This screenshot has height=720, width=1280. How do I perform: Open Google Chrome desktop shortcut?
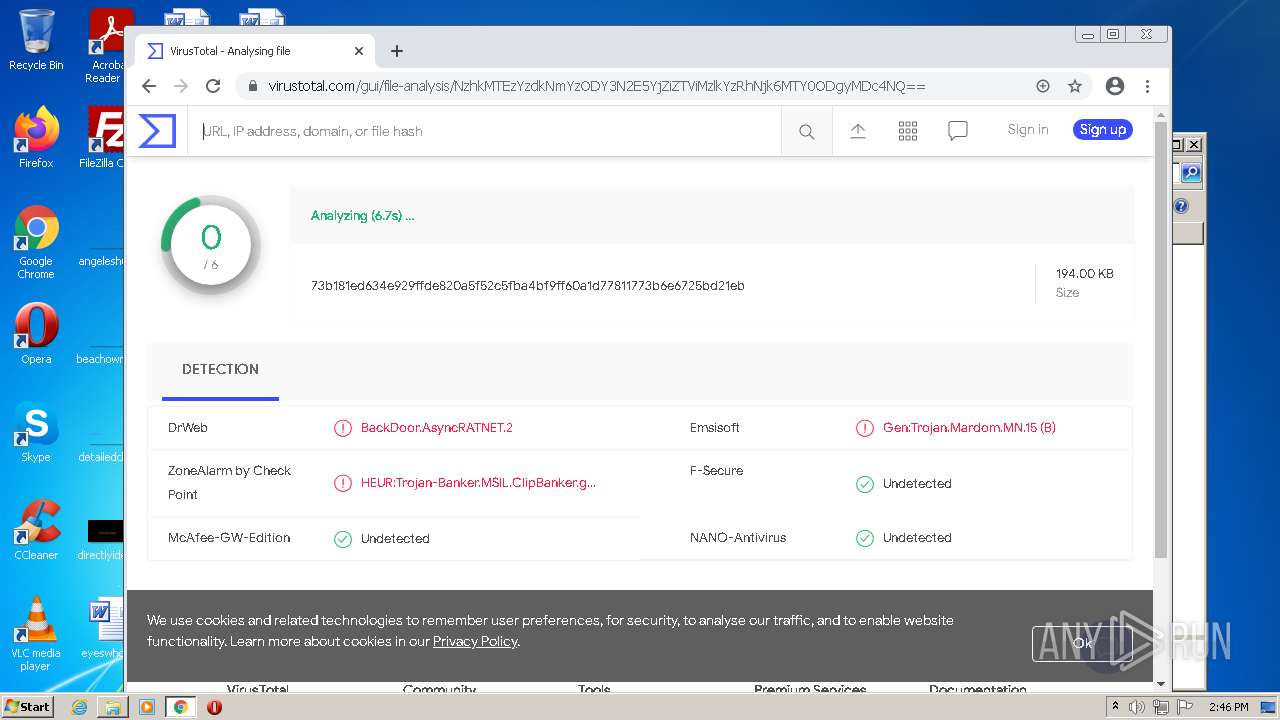pos(36,243)
